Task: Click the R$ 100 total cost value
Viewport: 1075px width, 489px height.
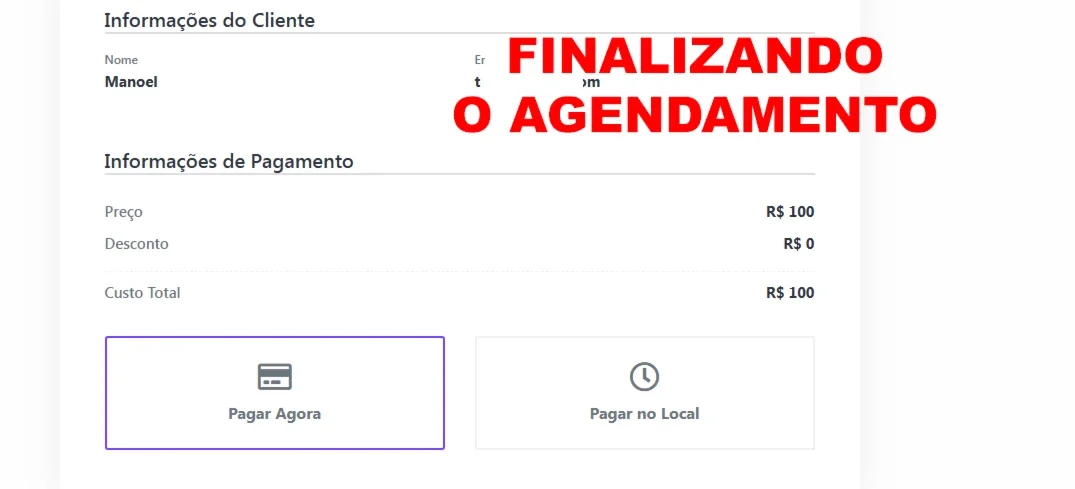Action: tap(790, 293)
